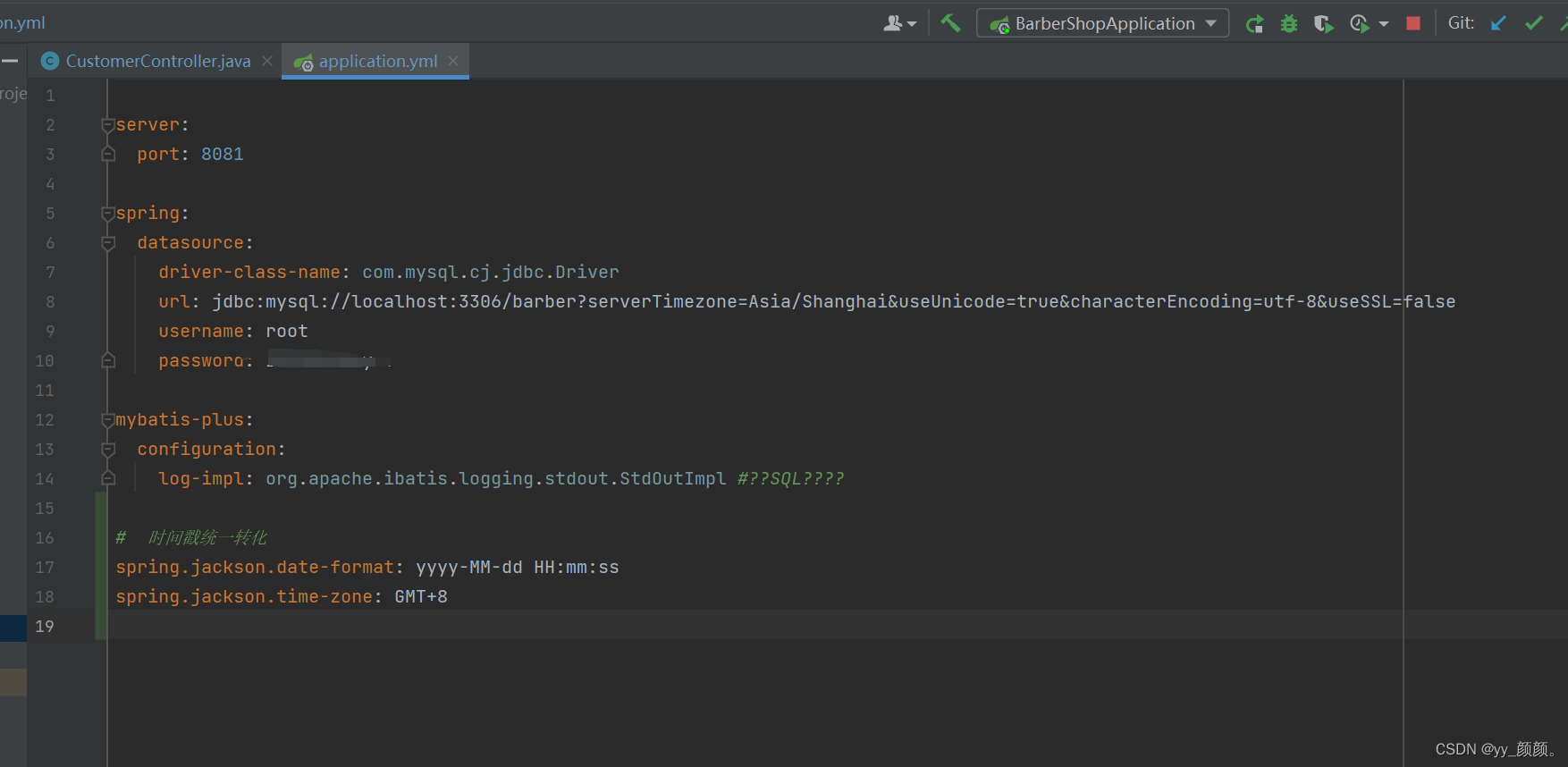This screenshot has width=1568, height=767.
Task: Click the password key
Action: [201, 360]
